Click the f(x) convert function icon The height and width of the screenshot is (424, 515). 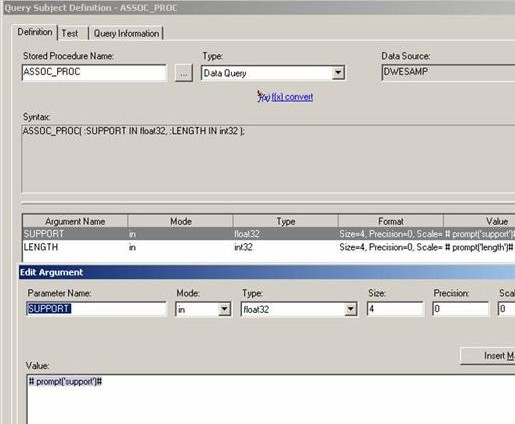(x=263, y=96)
